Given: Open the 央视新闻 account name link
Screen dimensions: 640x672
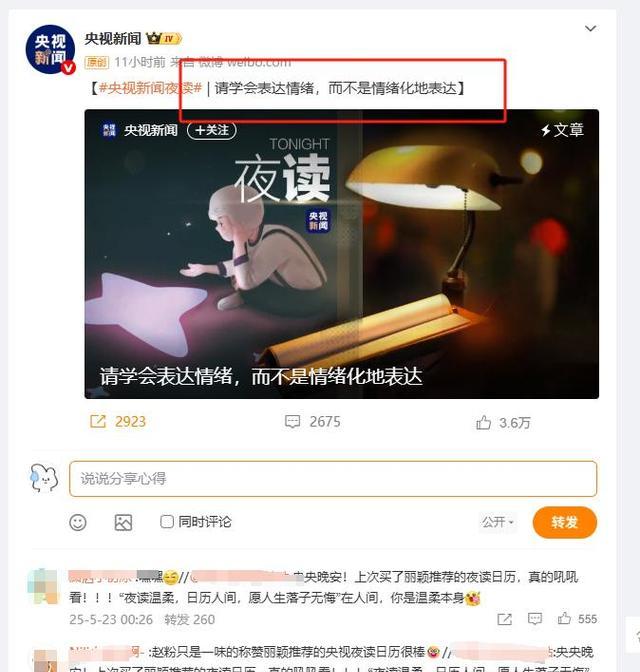Looking at the screenshot, I should 113,39.
